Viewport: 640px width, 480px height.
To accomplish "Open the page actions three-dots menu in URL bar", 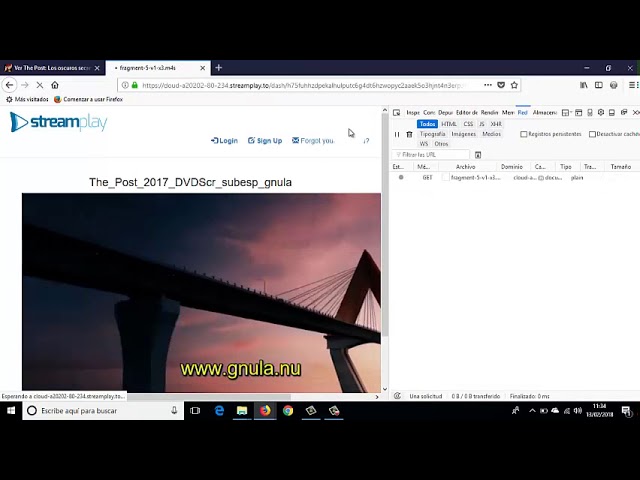I will click(488, 85).
